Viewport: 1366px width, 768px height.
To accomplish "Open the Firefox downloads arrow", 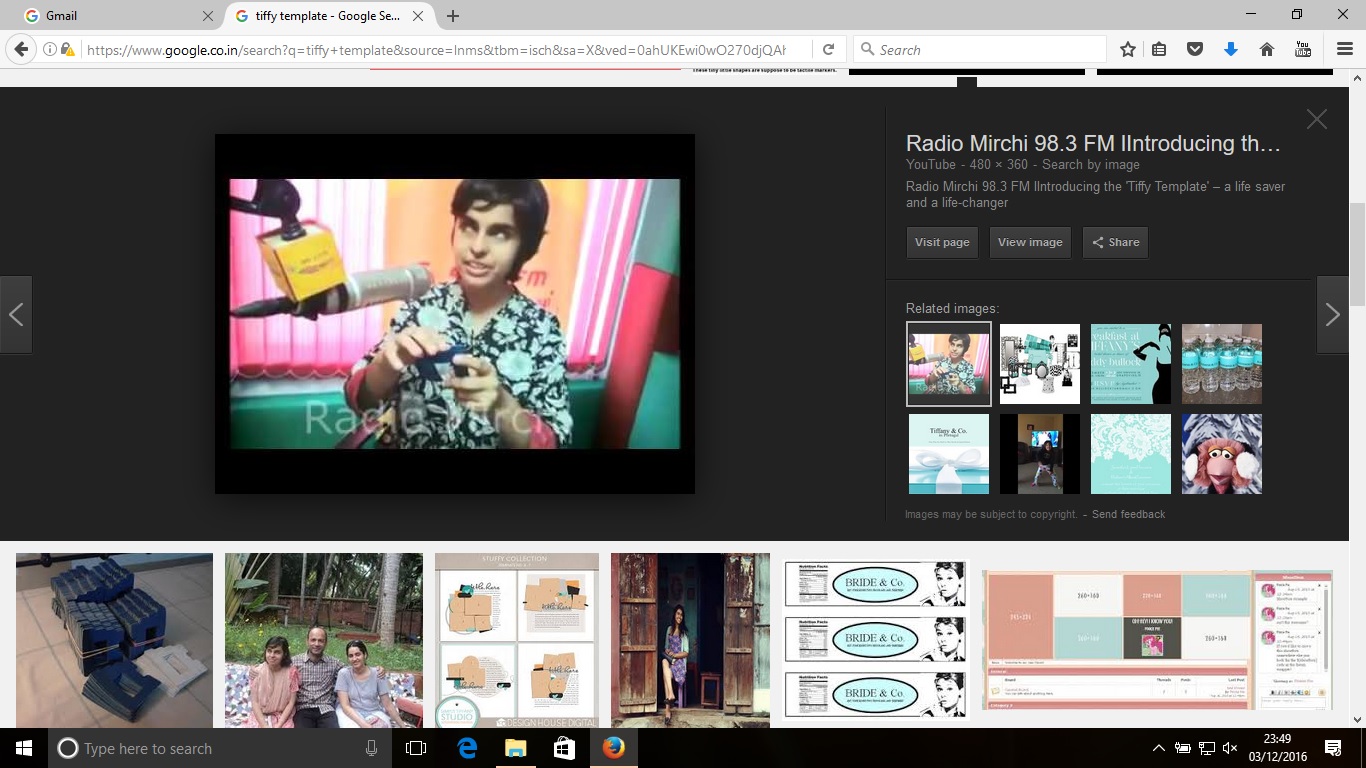I will coord(1231,50).
